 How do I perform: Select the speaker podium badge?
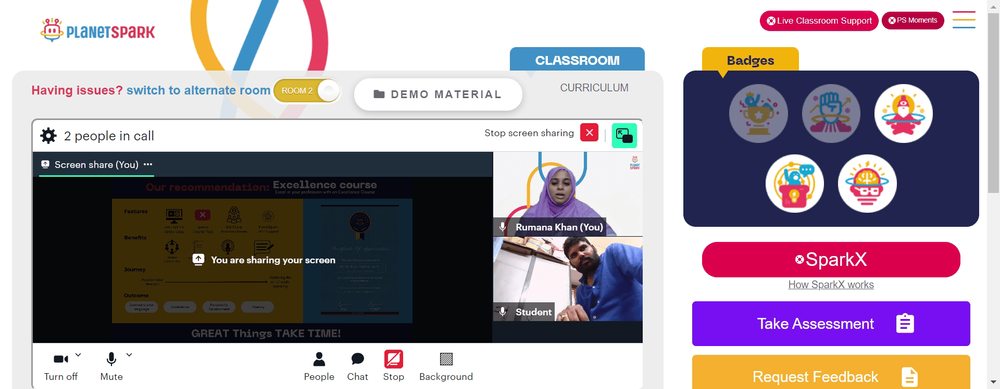pyautogui.click(x=795, y=184)
